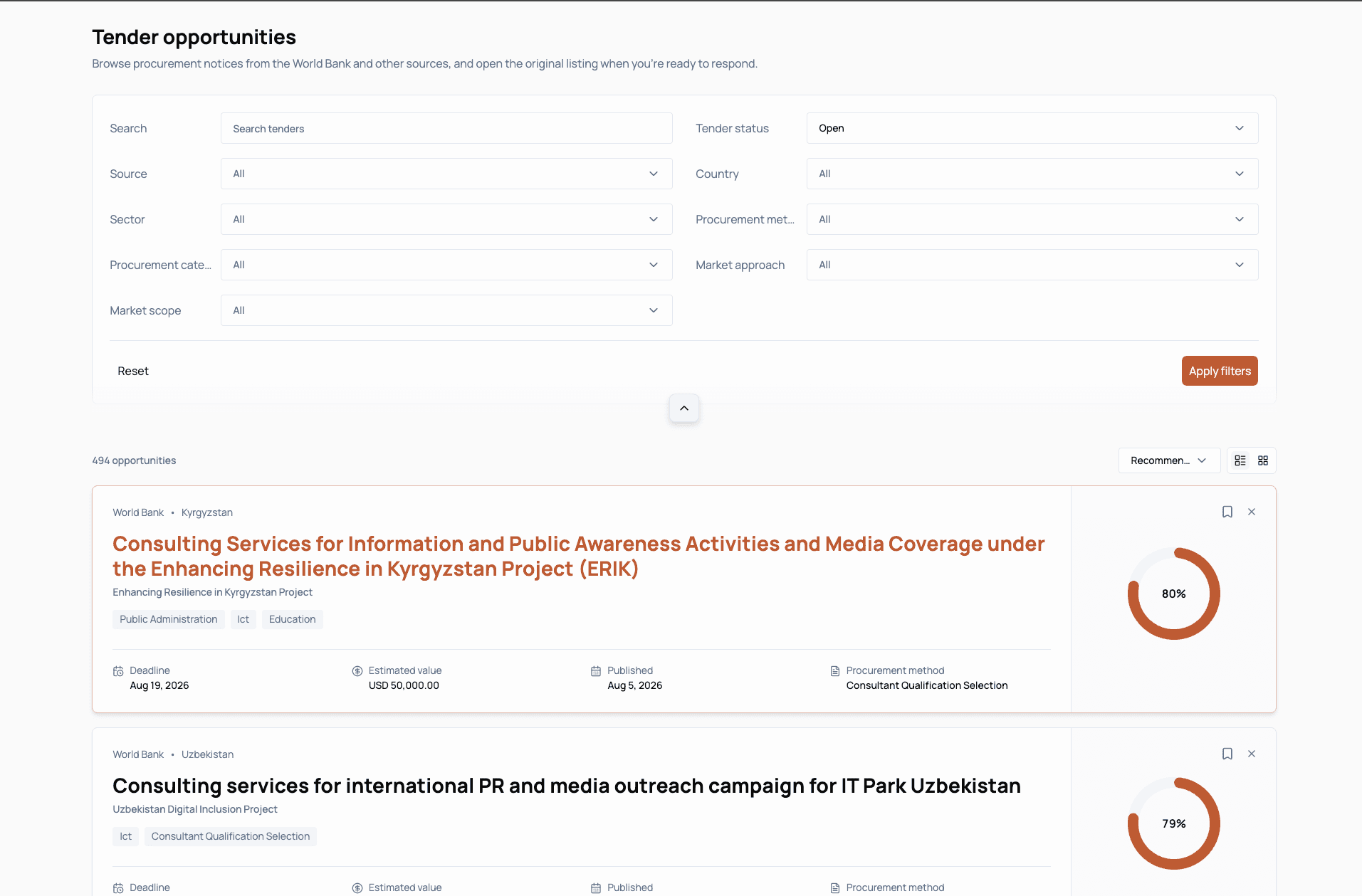Image resolution: width=1362 pixels, height=896 pixels.
Task: Click the Published calendar icon on Uzbekistan tender
Action: click(596, 888)
